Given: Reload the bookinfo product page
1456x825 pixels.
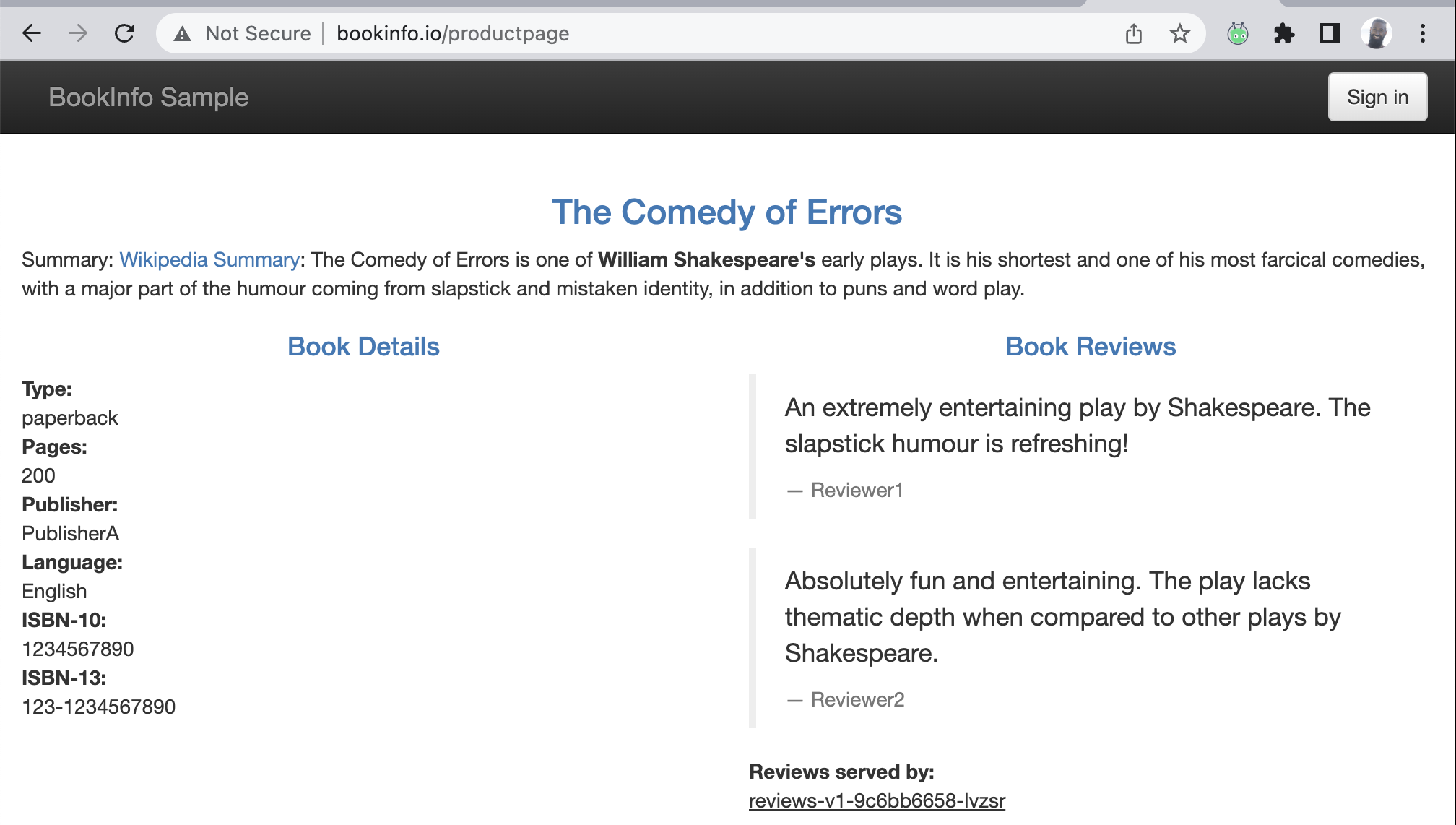Looking at the screenshot, I should pyautogui.click(x=125, y=33).
